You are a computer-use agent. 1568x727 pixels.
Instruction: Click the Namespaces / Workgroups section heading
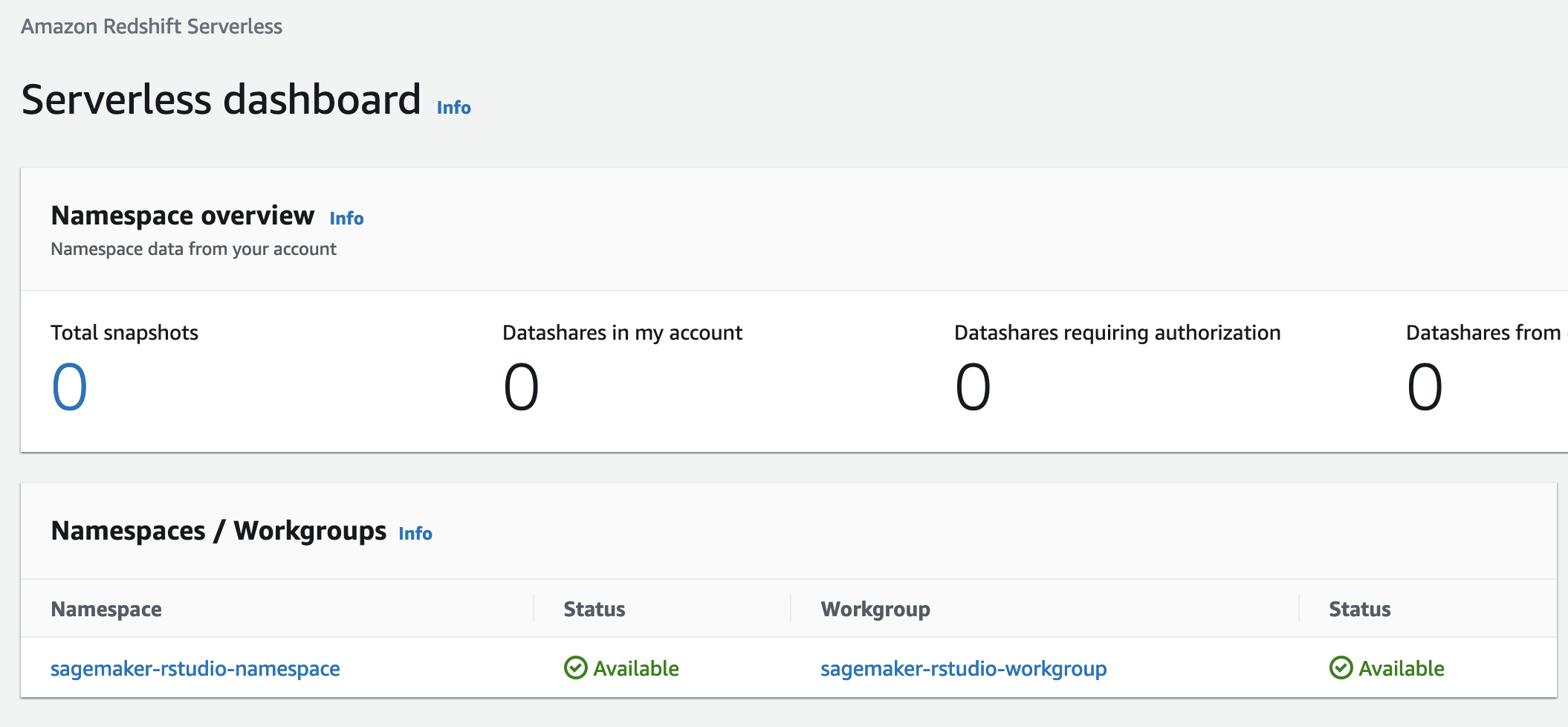218,531
